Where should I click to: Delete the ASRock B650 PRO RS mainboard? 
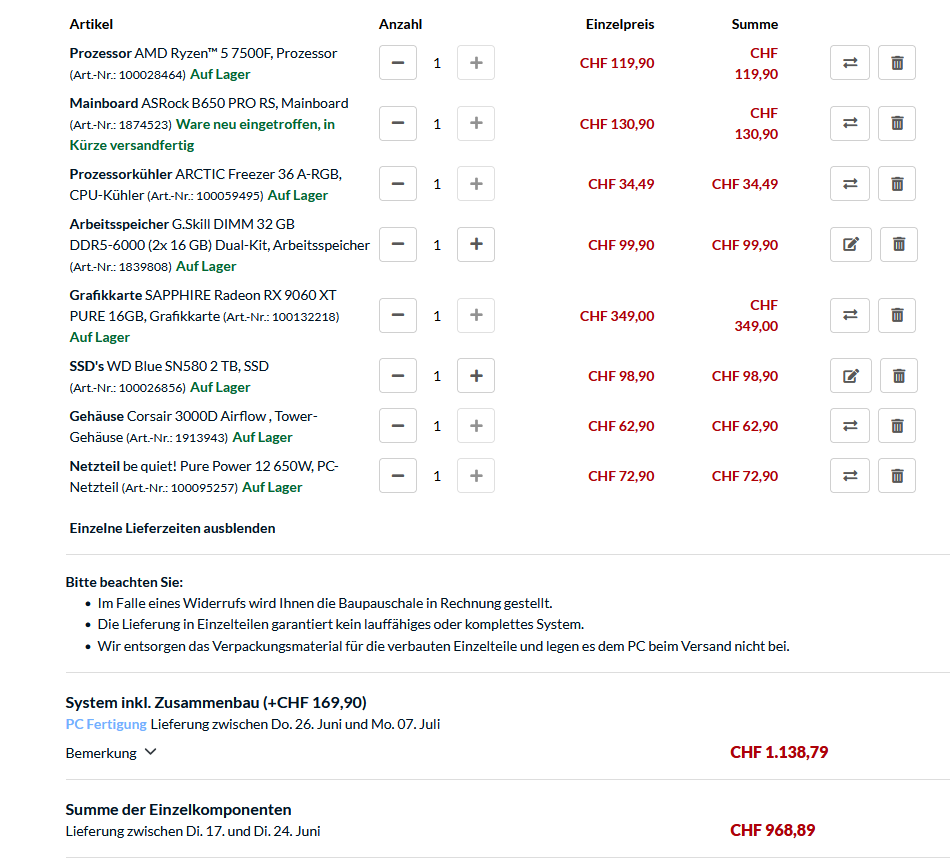pos(897,124)
